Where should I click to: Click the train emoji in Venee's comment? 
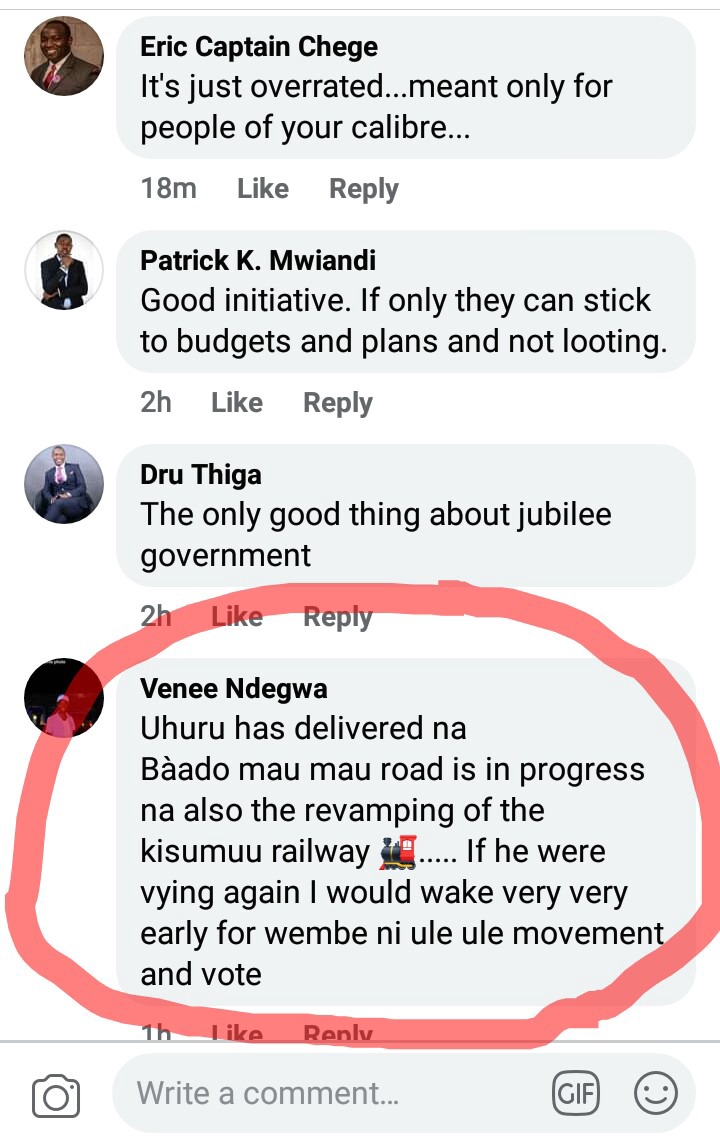coord(398,852)
